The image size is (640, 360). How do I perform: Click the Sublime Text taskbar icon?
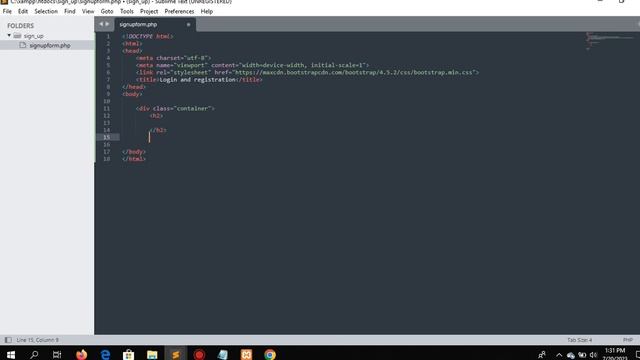[x=176, y=354]
